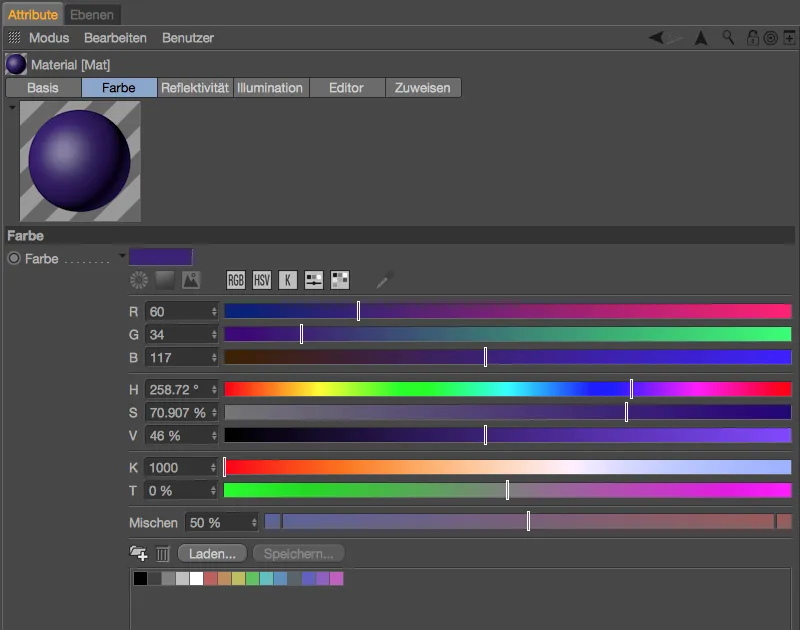
Task: Switch to the Attribute tab
Action: coord(33,15)
